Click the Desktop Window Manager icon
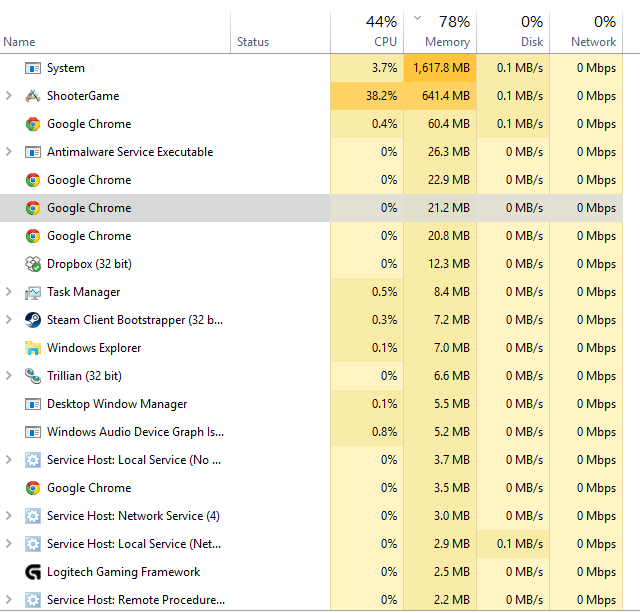Viewport: 640px width, 613px height. tap(33, 404)
